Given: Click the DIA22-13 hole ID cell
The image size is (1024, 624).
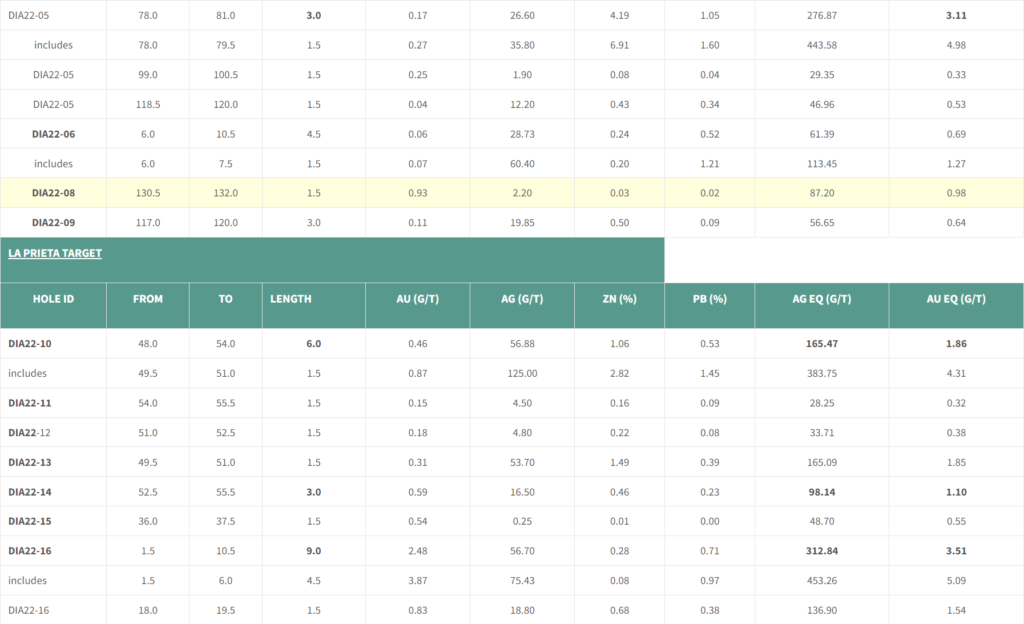Looking at the screenshot, I should [30, 462].
